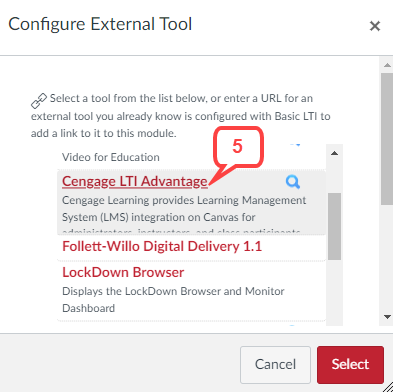Click the dialog scrollbar's top up arrow
This screenshot has width=393, height=392.
[x=387, y=65]
